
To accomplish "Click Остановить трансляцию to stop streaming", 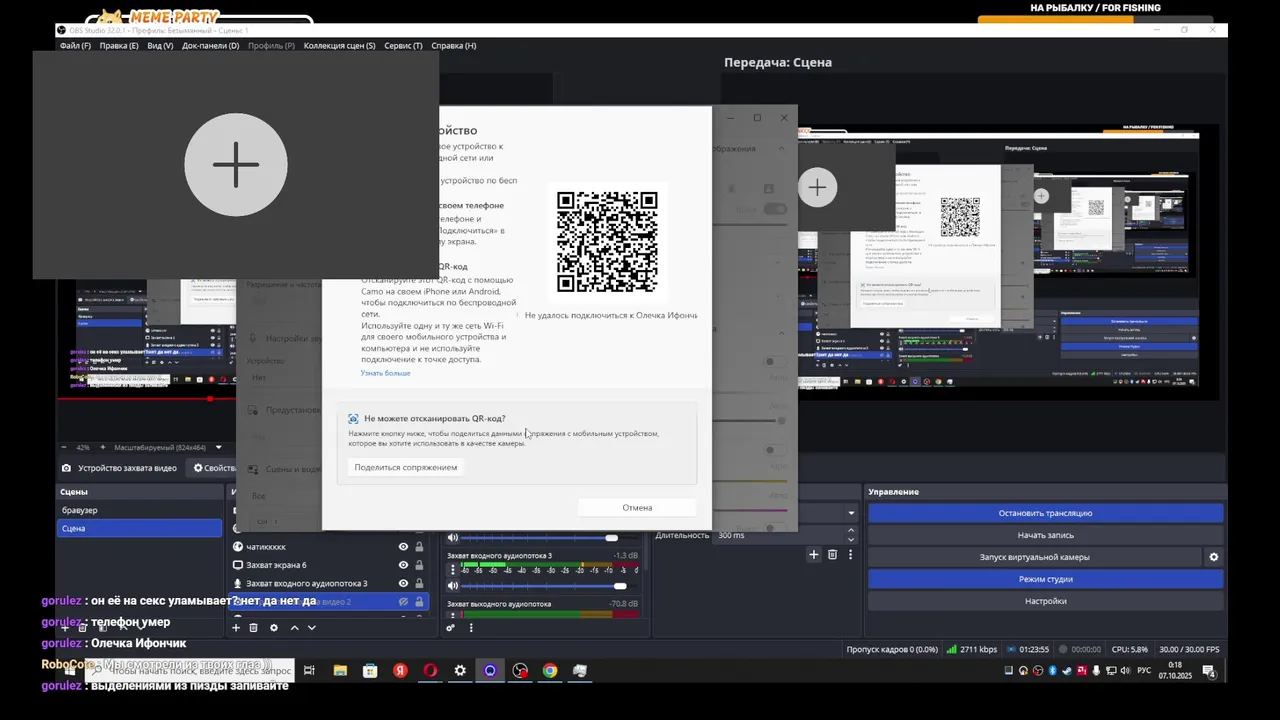I will point(1045,513).
